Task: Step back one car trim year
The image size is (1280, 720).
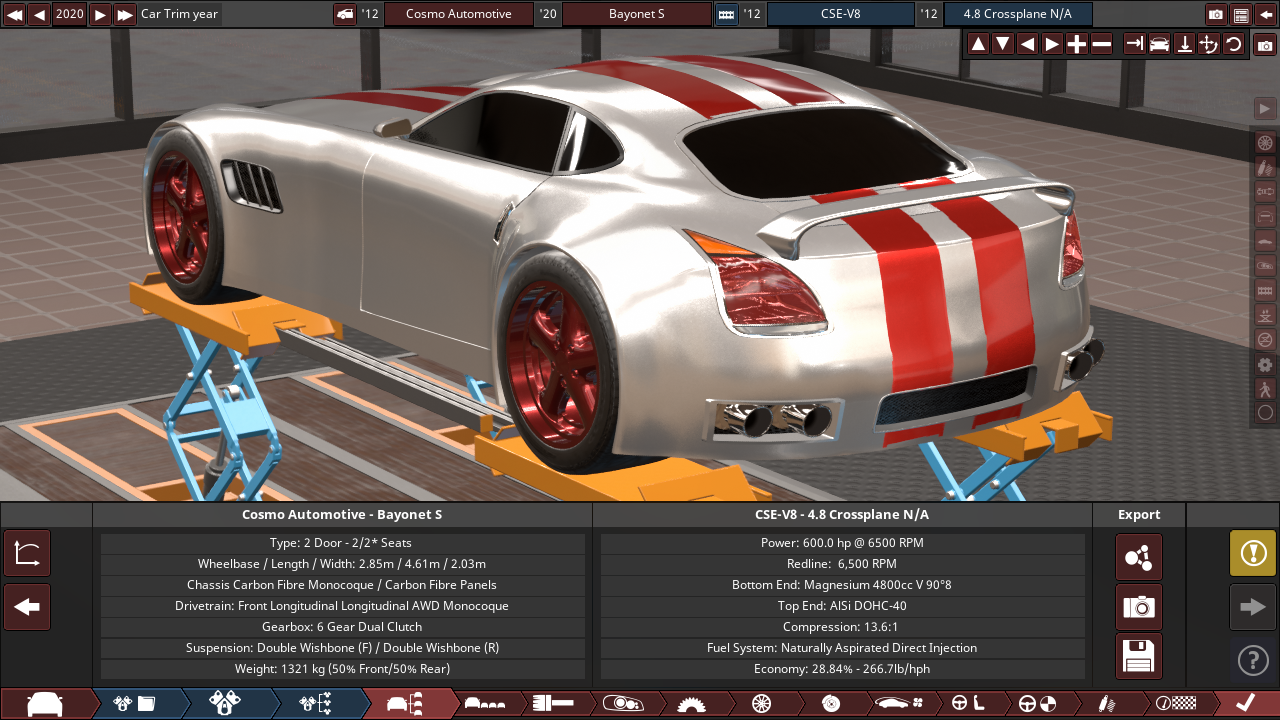Action: [x=39, y=14]
